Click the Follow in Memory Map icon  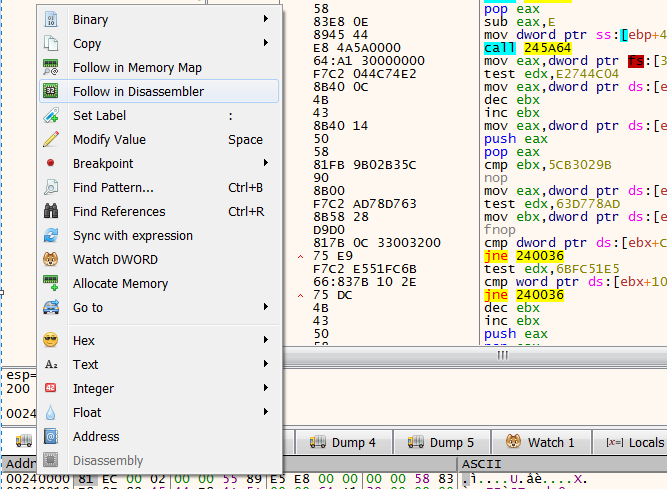51,67
